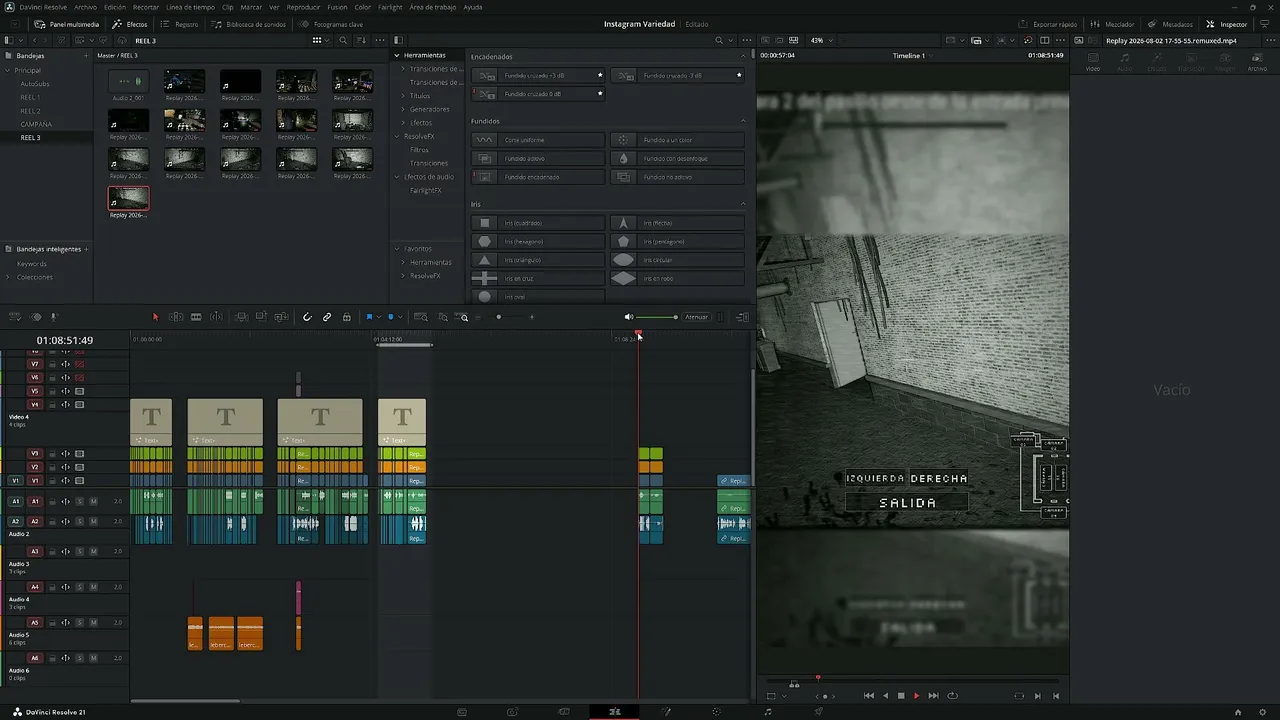This screenshot has height=720, width=1280.
Task: Toggle timeline snapping magnet icon
Action: [x=307, y=317]
